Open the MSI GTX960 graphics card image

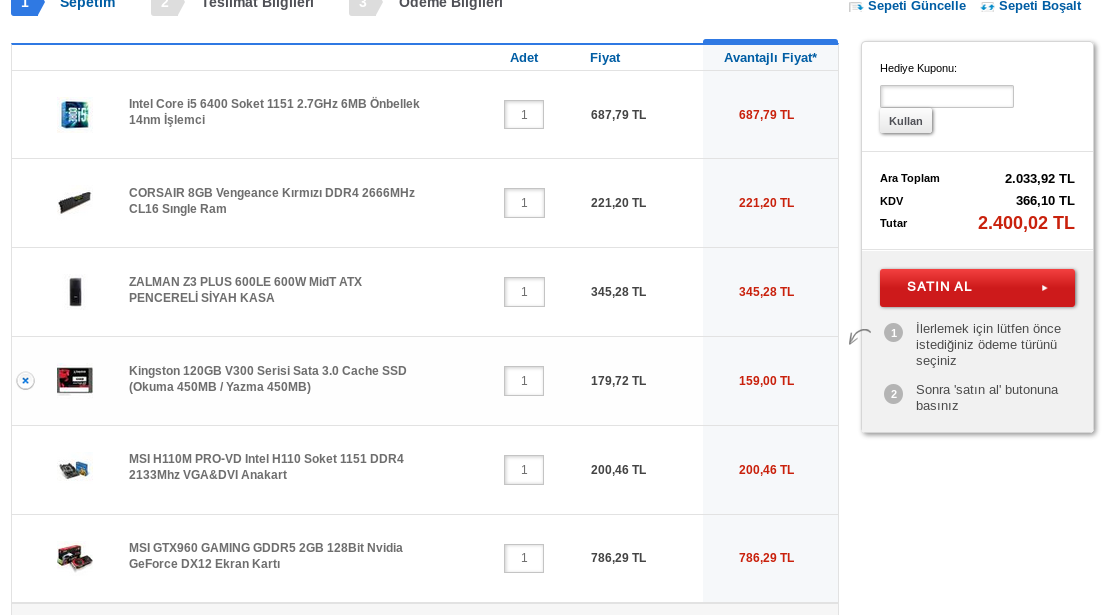pyautogui.click(x=74, y=558)
